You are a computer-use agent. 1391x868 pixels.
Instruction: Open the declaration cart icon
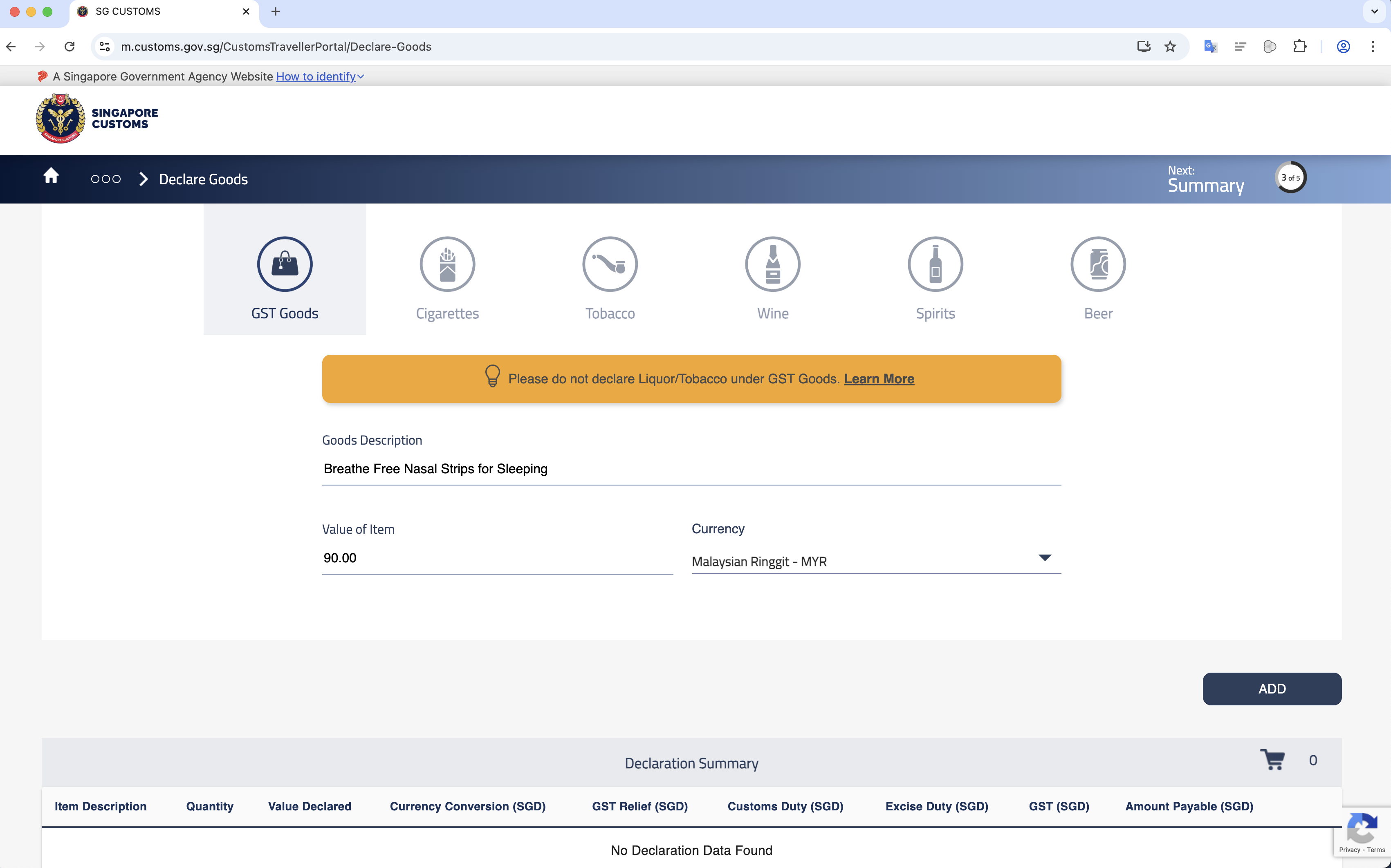tap(1273, 760)
